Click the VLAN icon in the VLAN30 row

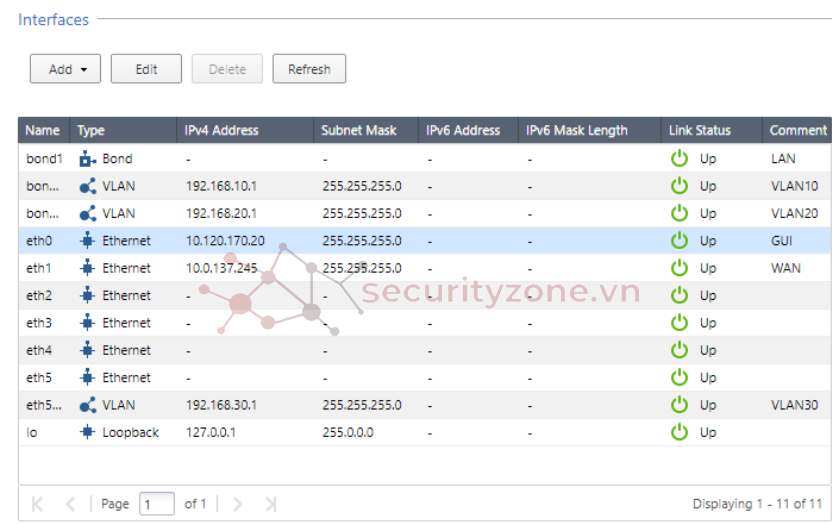click(87, 405)
